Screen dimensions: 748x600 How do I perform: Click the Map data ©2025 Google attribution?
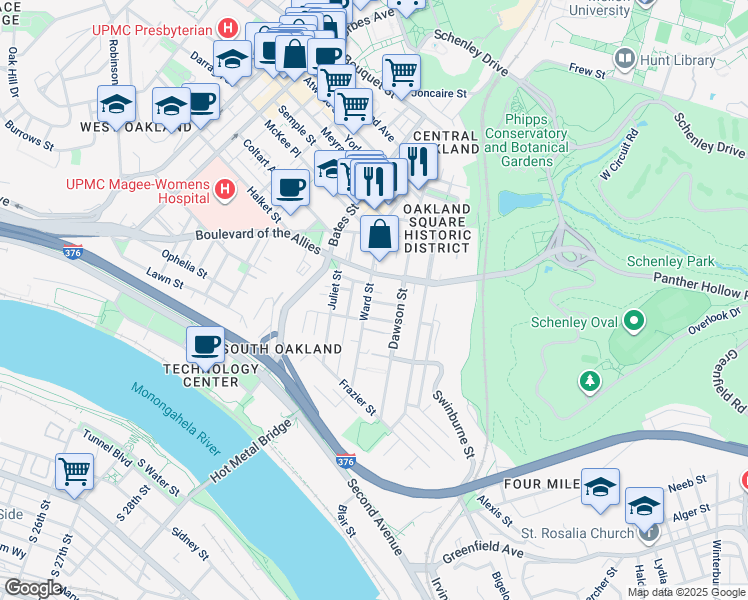click(686, 592)
